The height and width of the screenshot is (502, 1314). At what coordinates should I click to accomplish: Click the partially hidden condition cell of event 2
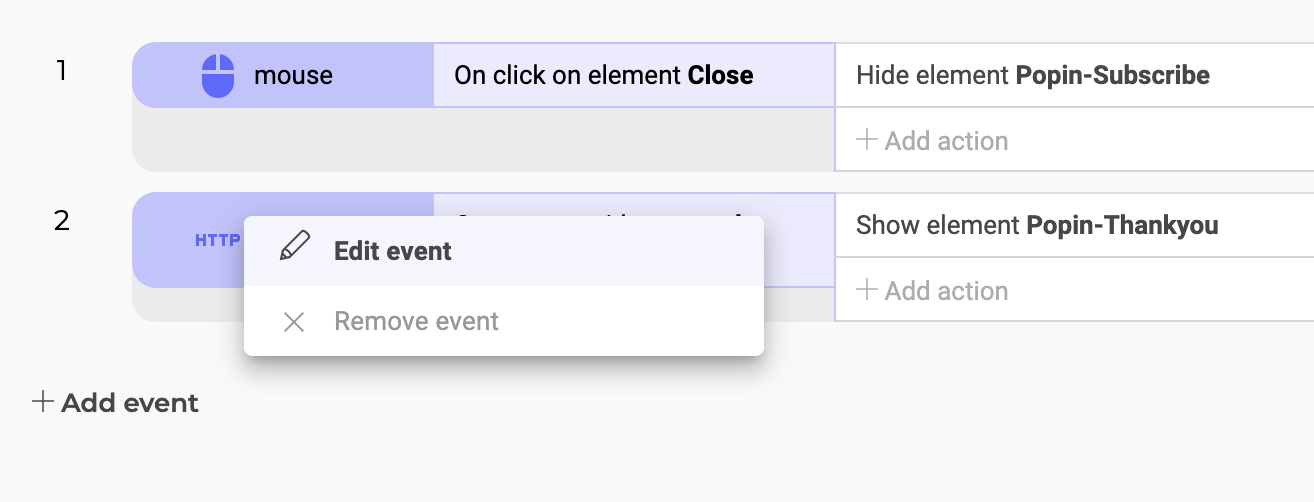click(x=799, y=240)
